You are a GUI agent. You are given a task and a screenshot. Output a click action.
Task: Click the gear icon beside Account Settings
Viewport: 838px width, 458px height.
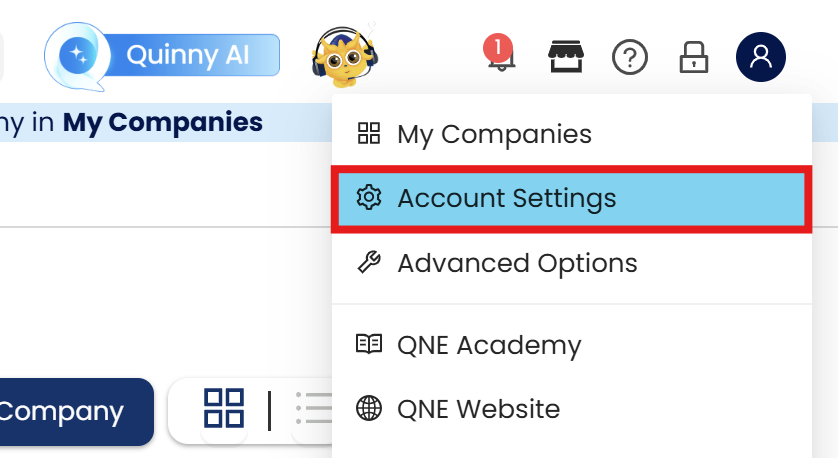[x=369, y=198]
